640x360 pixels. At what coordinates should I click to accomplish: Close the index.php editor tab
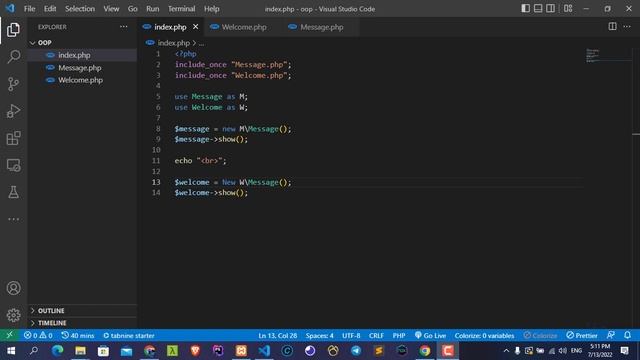tap(196, 27)
